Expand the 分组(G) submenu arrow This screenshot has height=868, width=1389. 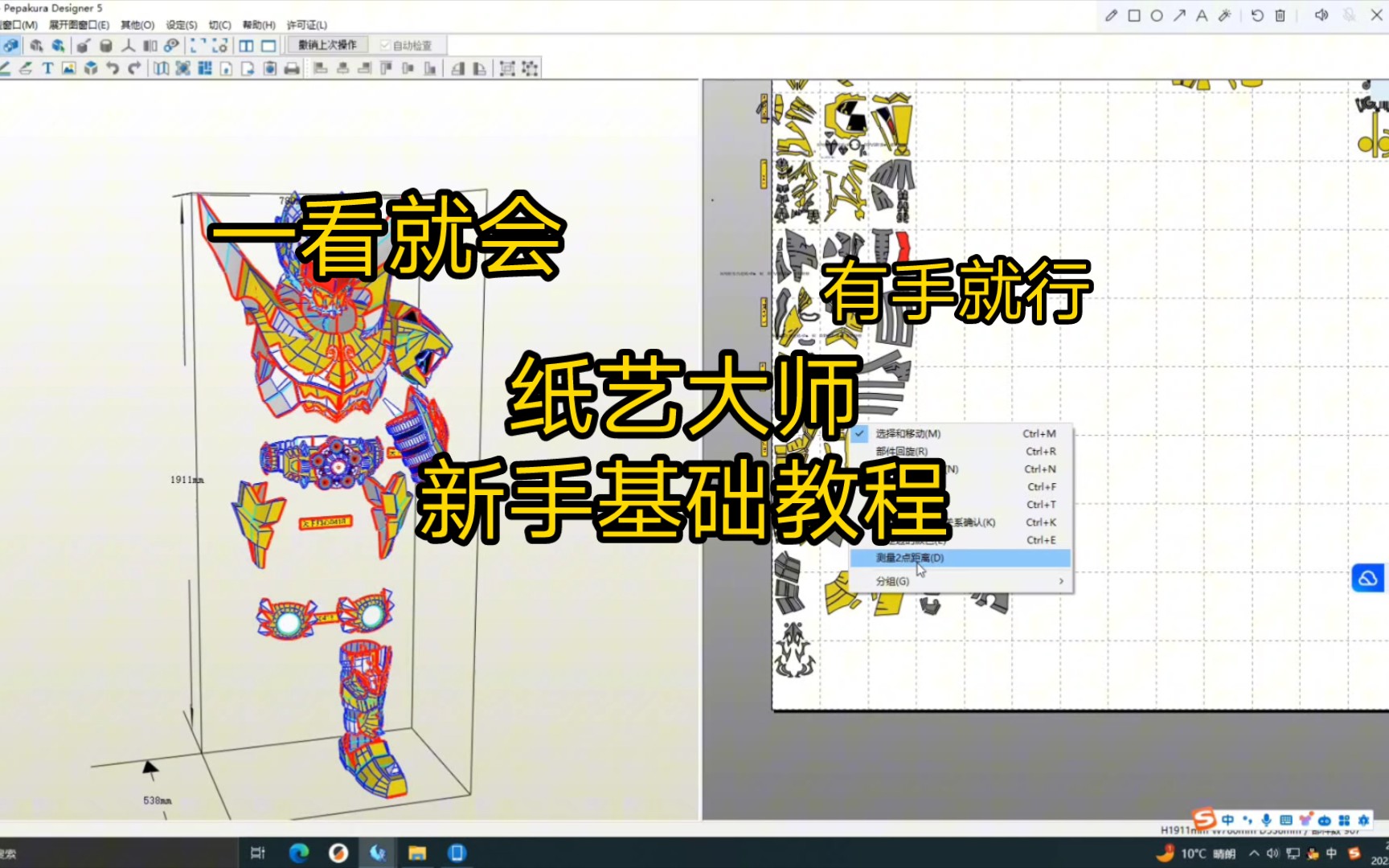coord(1061,581)
